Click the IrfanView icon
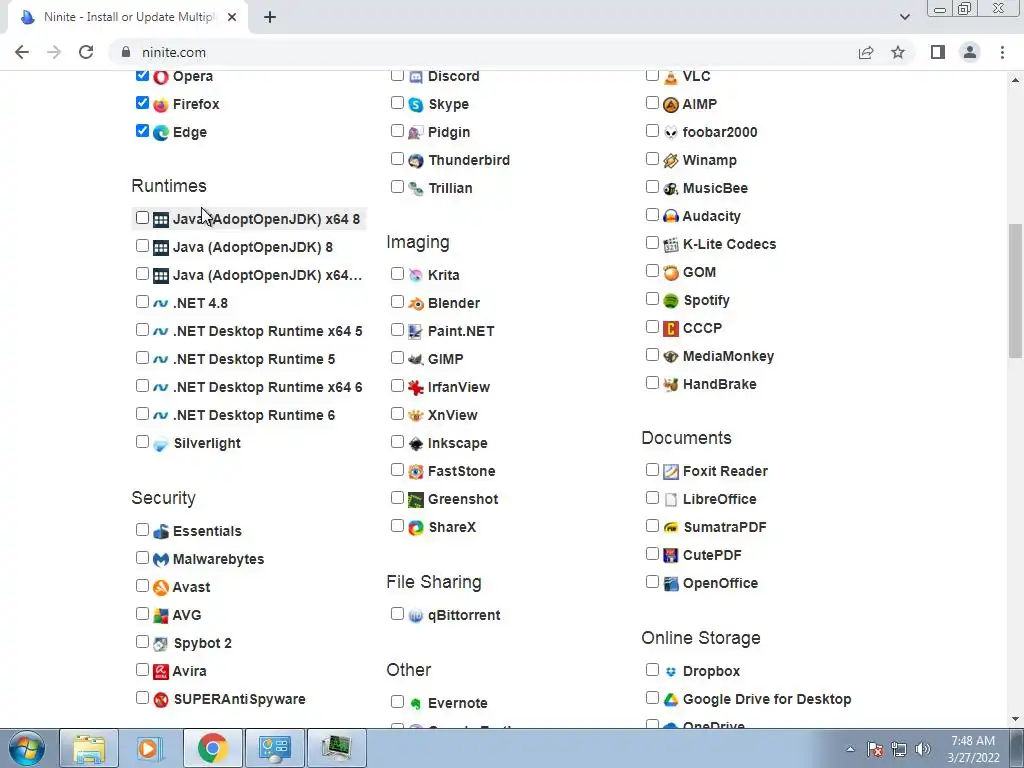 [x=416, y=387]
